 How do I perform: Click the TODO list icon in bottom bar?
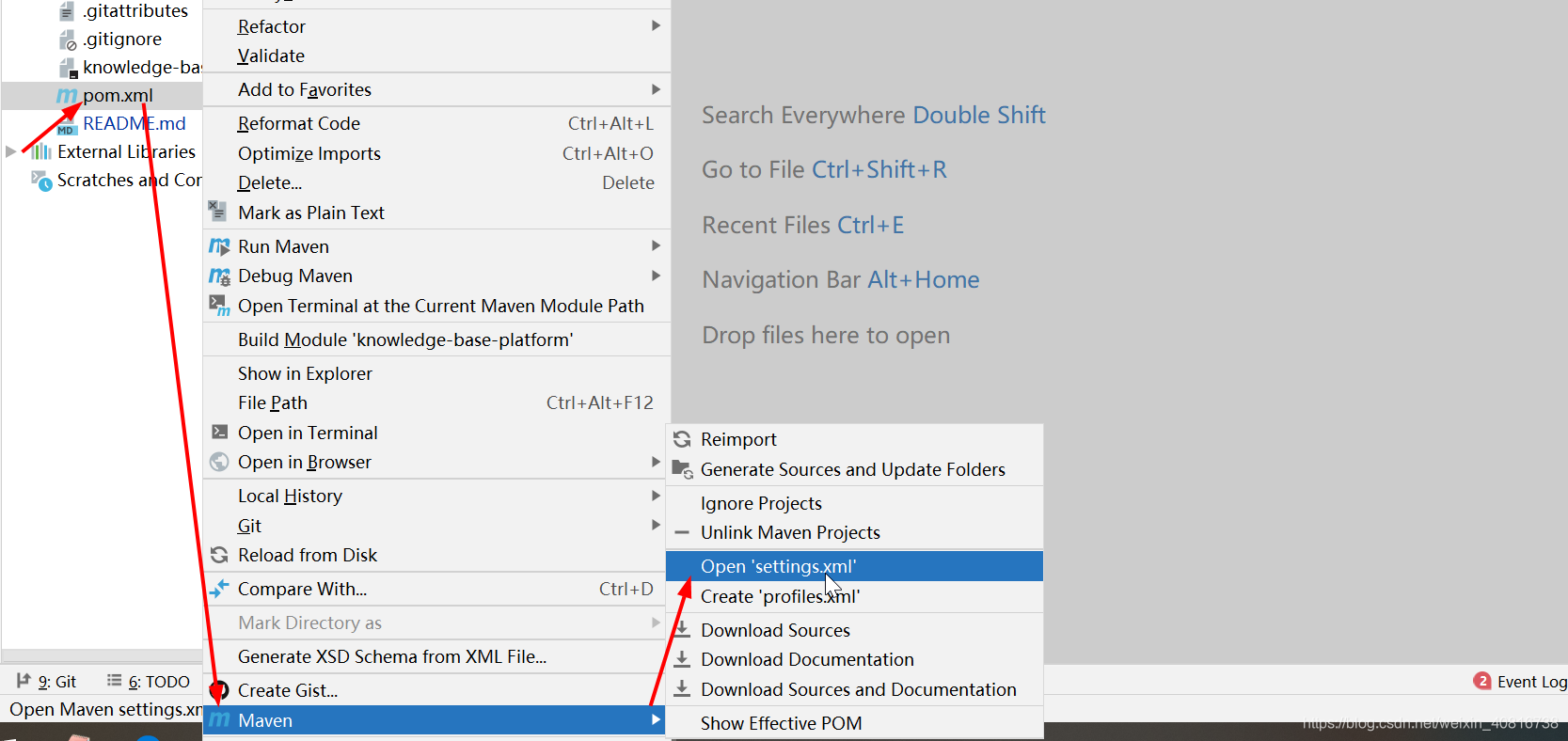click(114, 680)
